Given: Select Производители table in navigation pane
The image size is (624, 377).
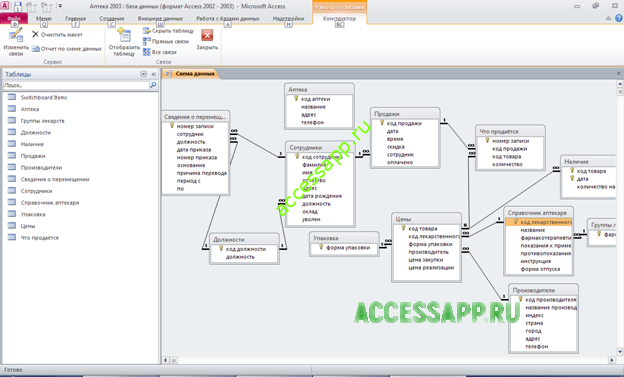Looking at the screenshot, I should tap(41, 168).
